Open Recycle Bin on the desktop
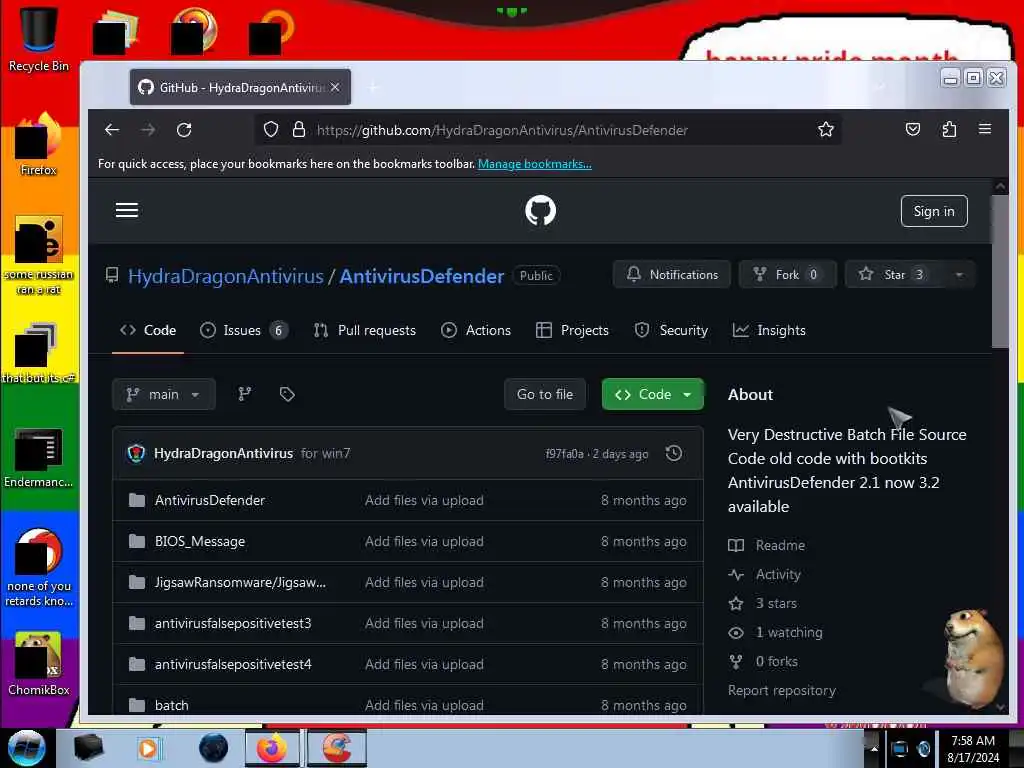 (x=39, y=39)
